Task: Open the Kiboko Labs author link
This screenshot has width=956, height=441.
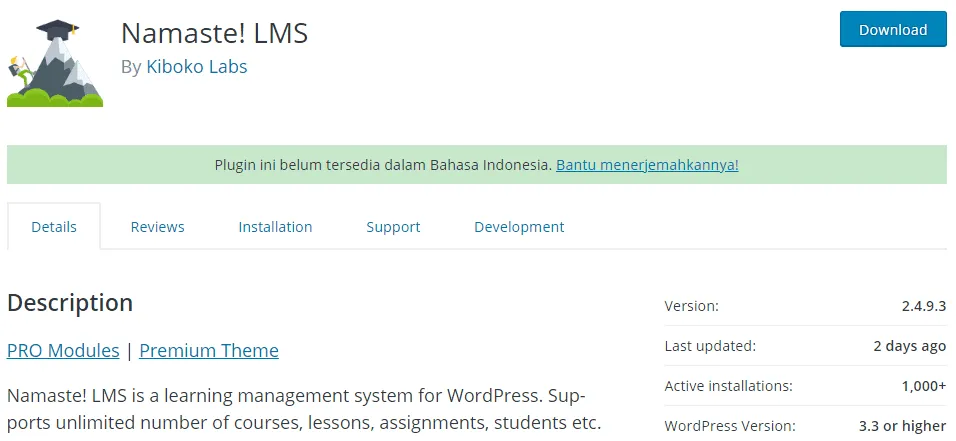Action: click(x=196, y=66)
